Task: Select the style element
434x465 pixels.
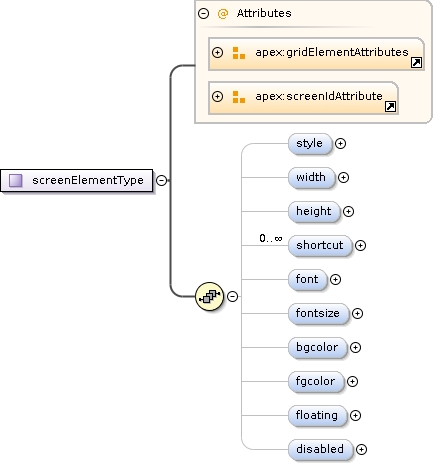Action: [x=310, y=143]
